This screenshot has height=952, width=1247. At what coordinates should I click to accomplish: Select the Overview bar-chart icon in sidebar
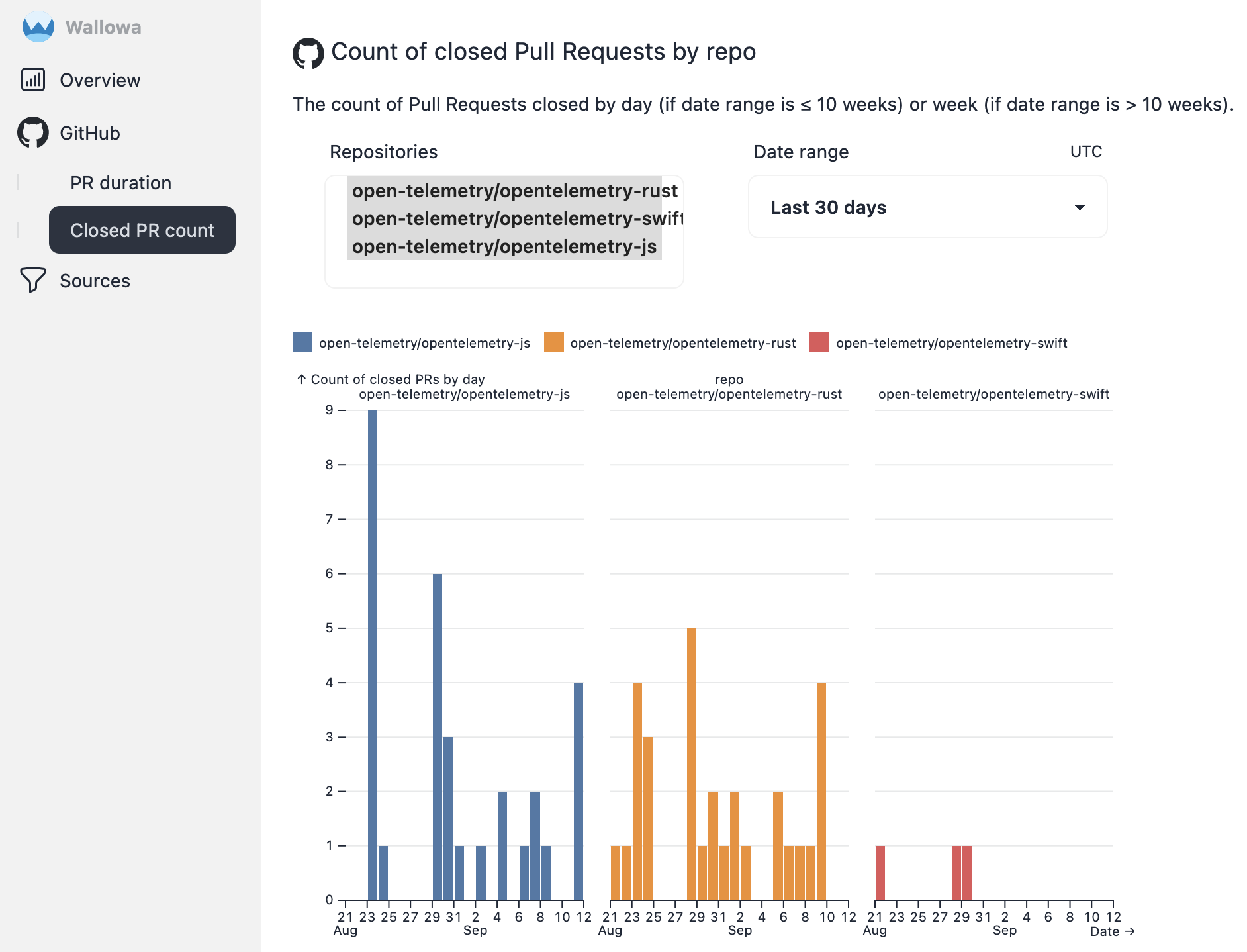pos(32,79)
